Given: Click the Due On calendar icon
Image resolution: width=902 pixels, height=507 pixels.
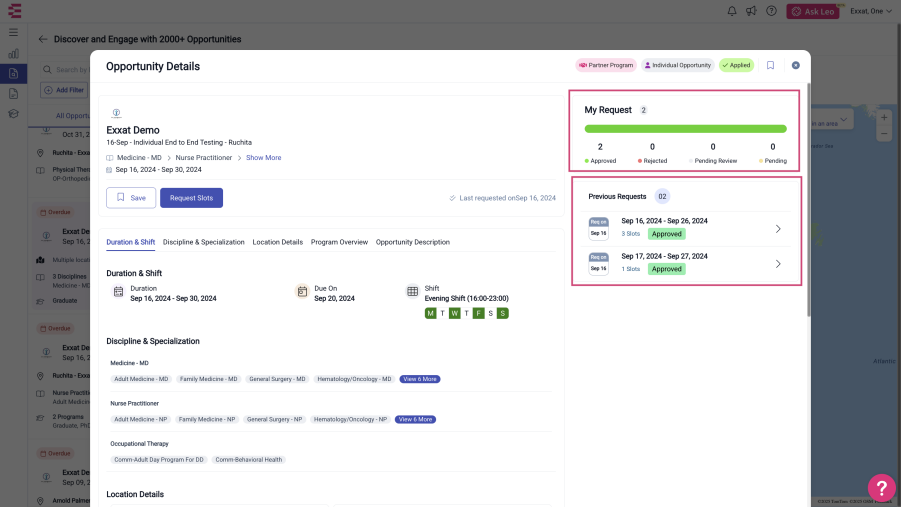Looking at the screenshot, I should (x=302, y=292).
